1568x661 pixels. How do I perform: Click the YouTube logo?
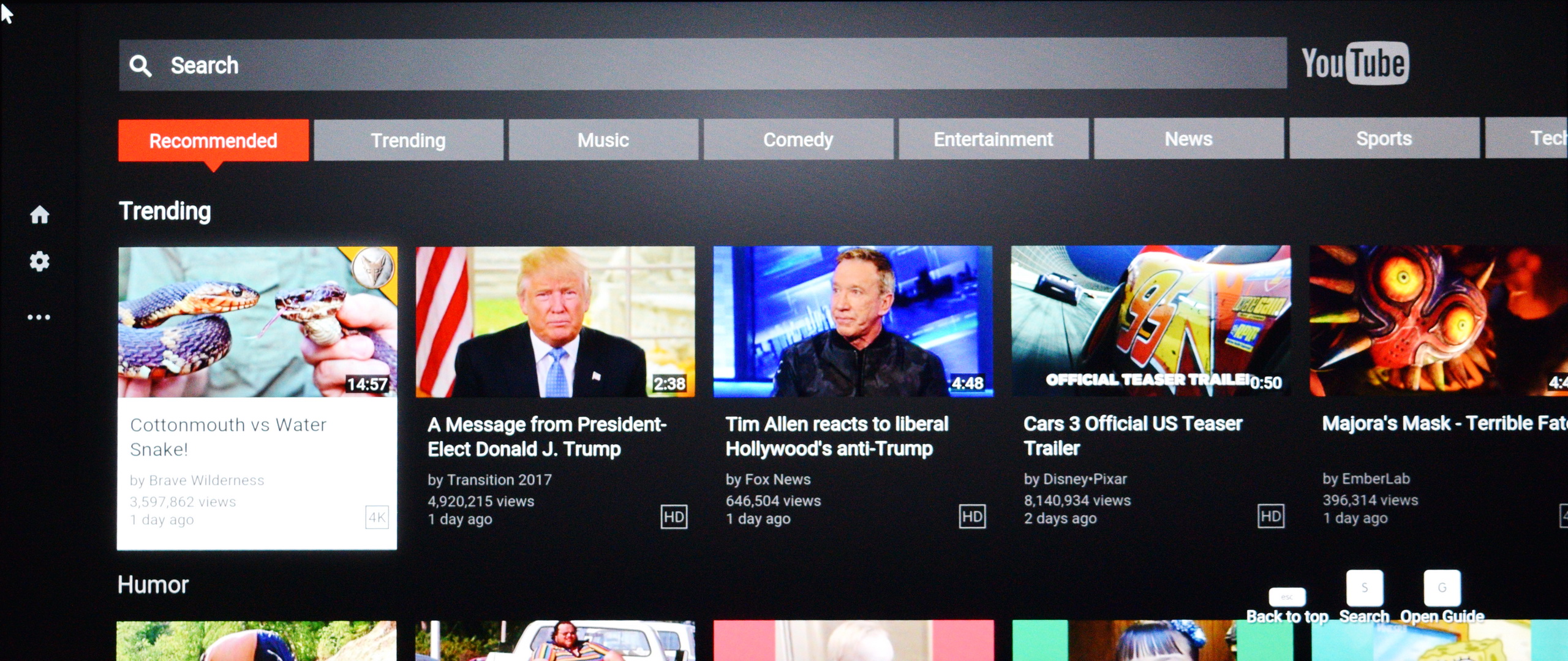point(1355,63)
